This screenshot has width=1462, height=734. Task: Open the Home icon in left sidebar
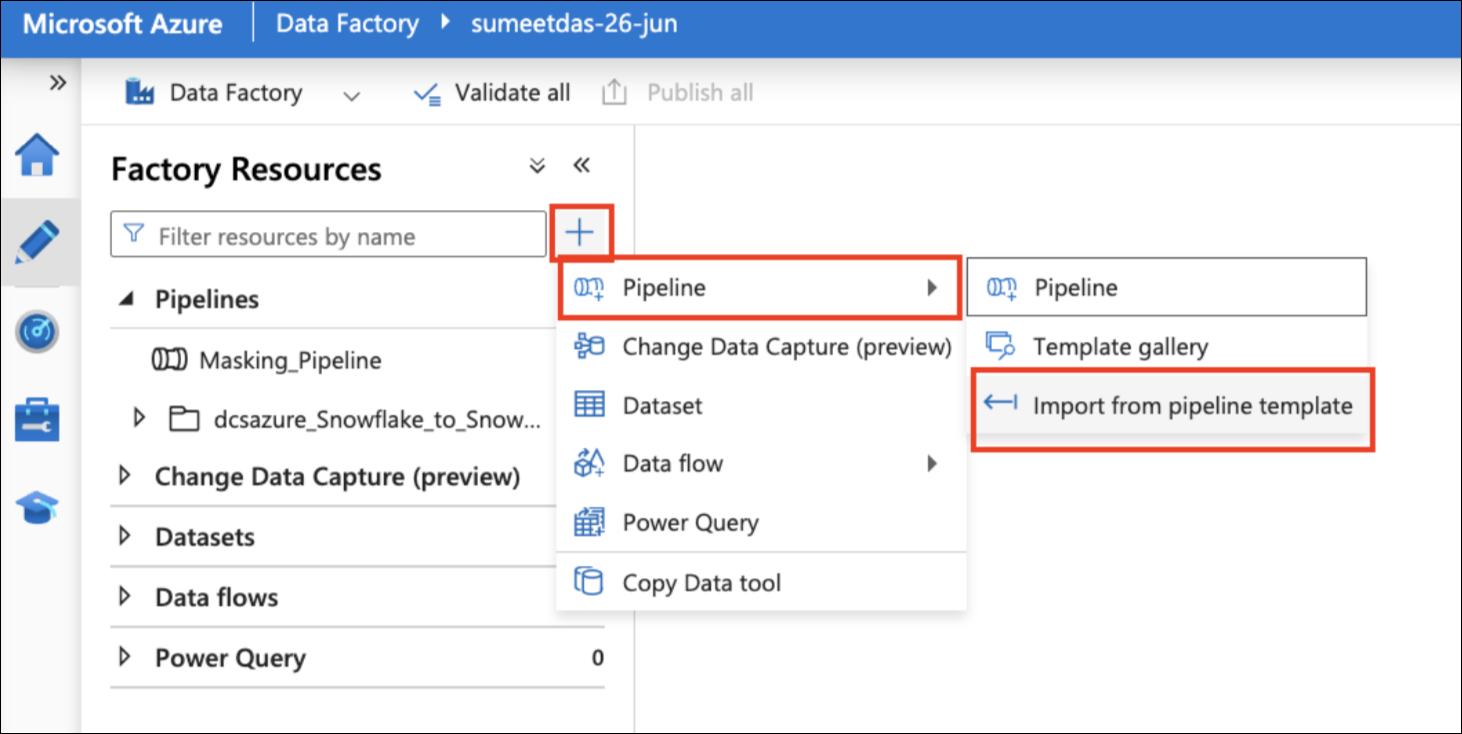(38, 156)
